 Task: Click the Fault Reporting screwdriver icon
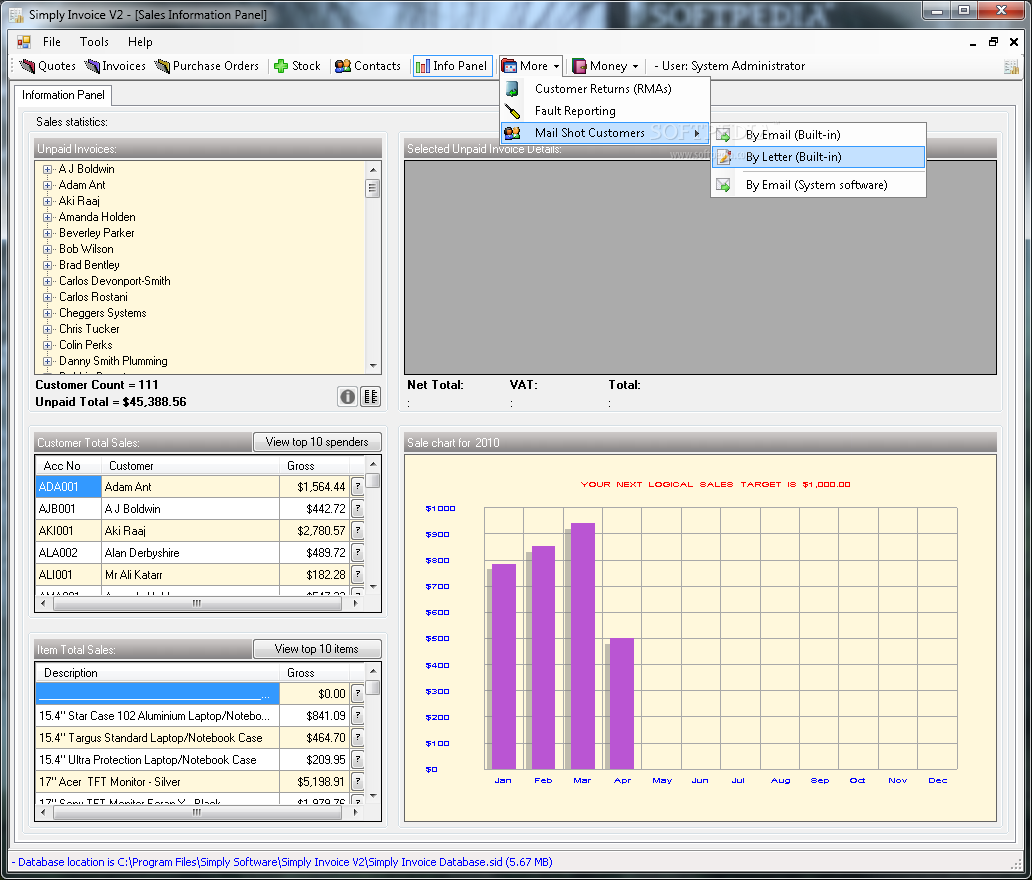click(x=512, y=111)
